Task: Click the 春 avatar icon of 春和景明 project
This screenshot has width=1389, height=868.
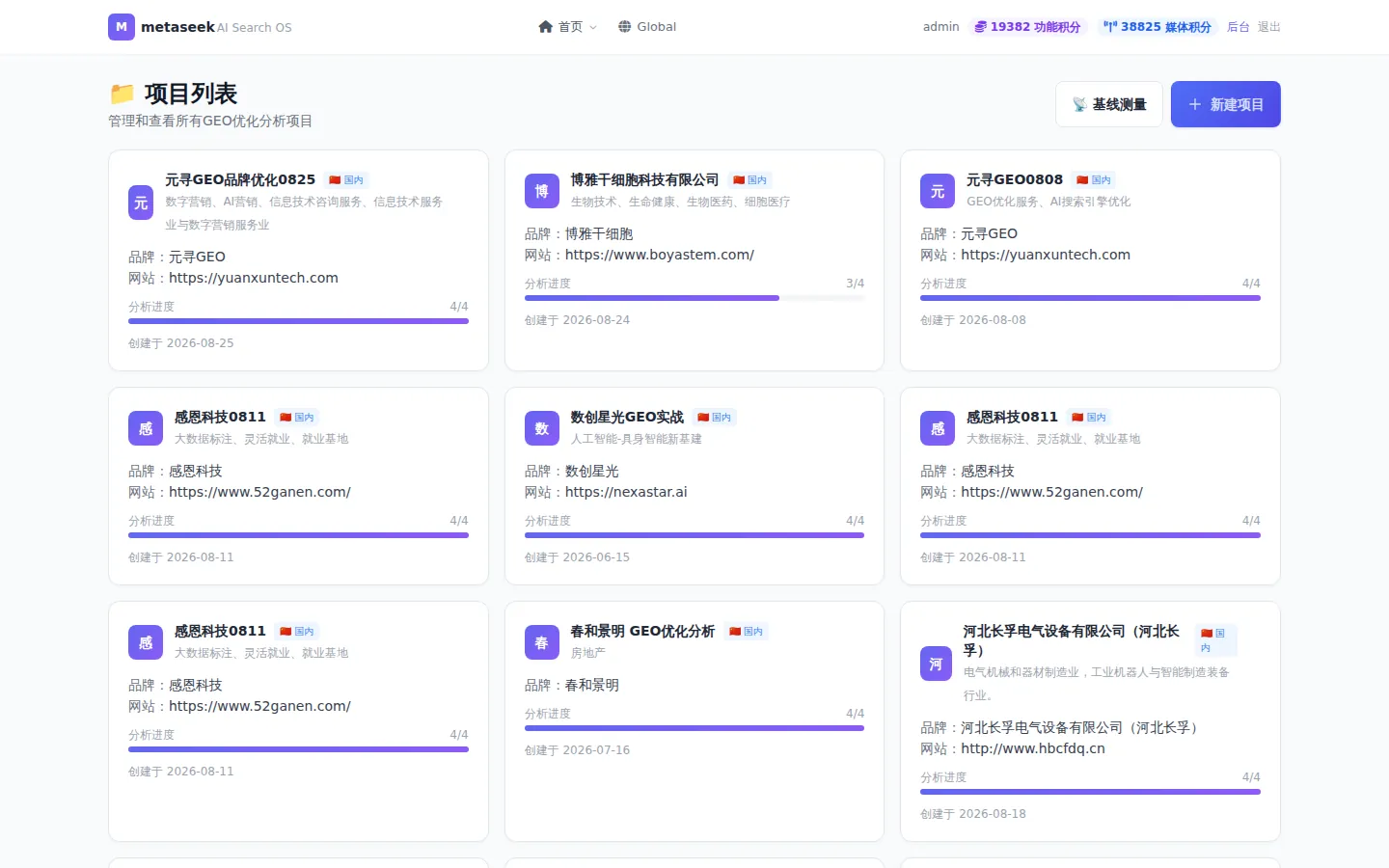Action: click(542, 642)
